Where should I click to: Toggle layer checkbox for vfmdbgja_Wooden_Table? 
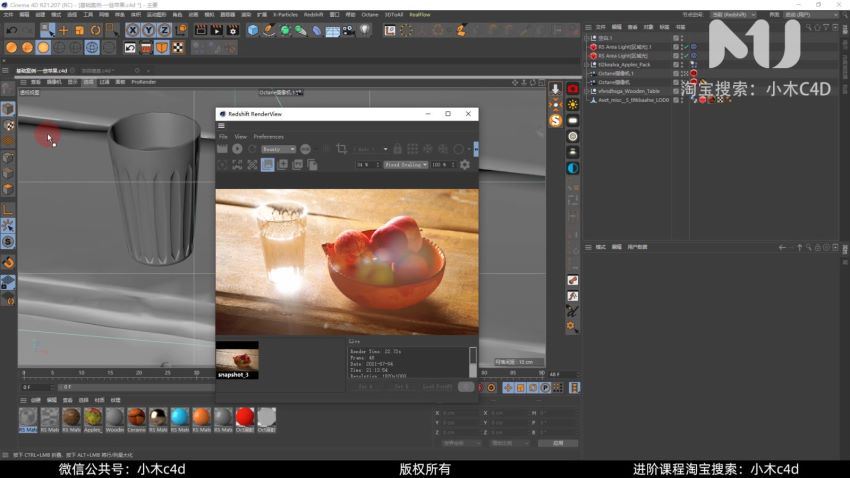tap(677, 90)
